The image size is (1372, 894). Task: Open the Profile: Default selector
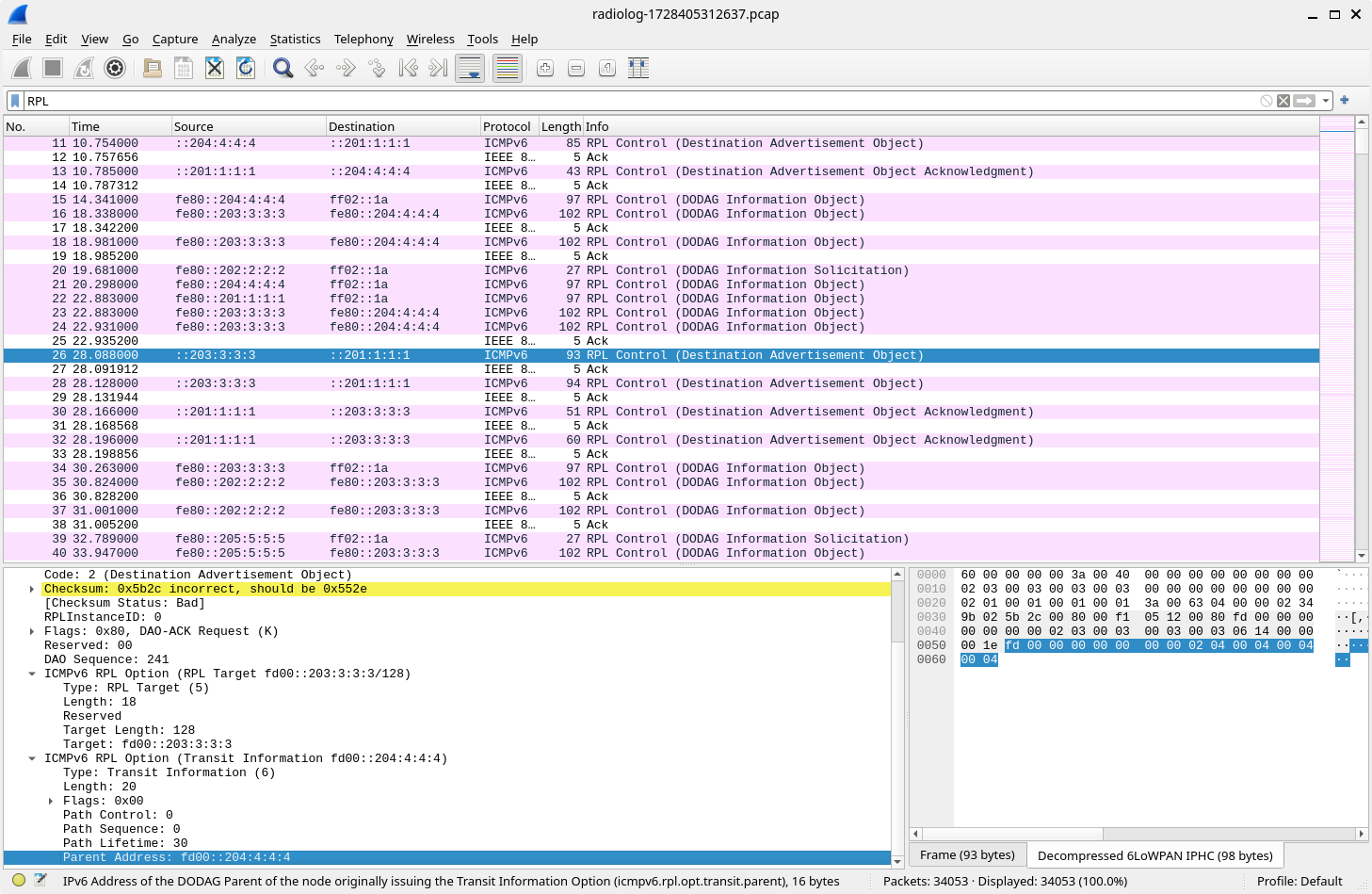(x=1299, y=881)
